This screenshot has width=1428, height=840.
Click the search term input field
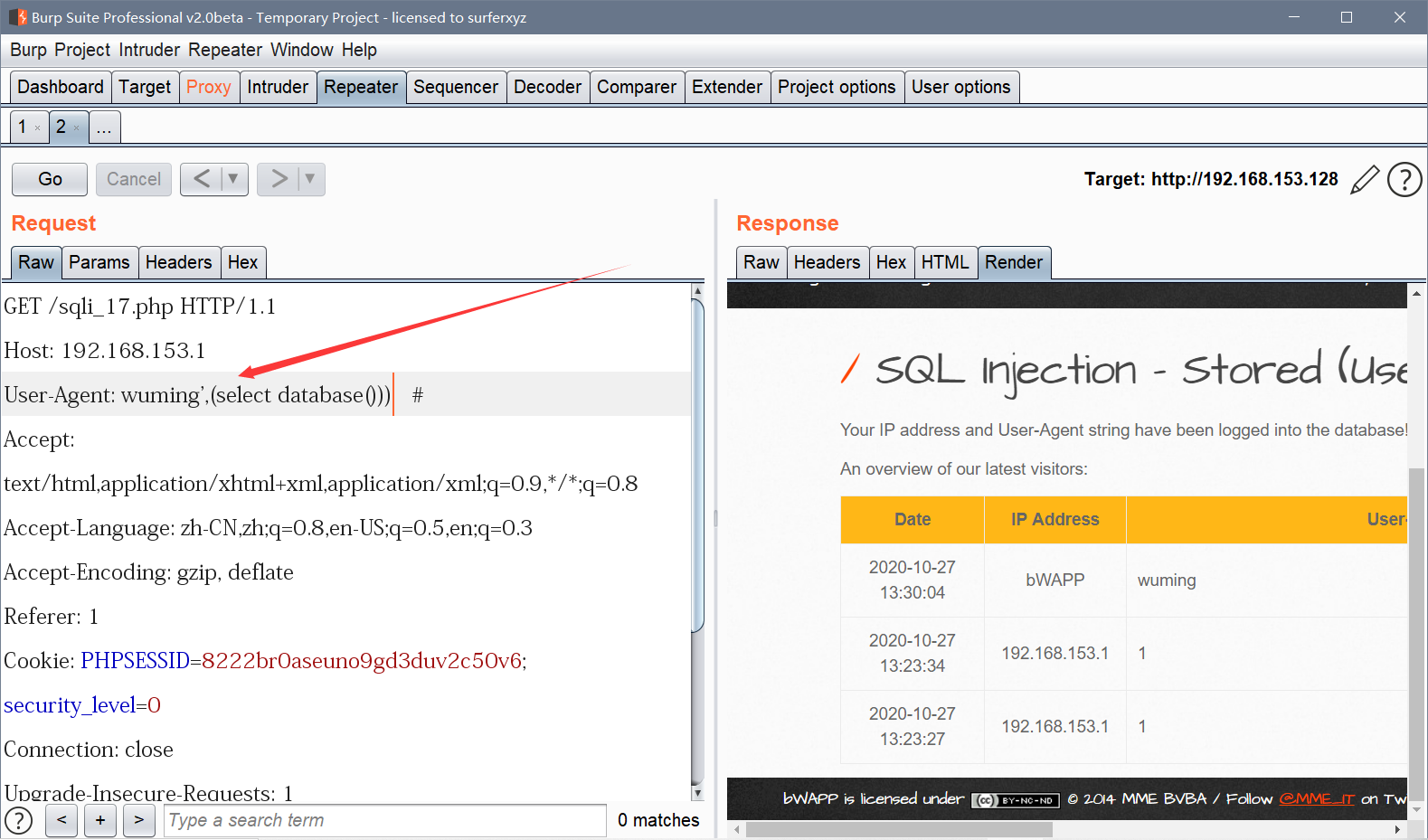pos(385,820)
